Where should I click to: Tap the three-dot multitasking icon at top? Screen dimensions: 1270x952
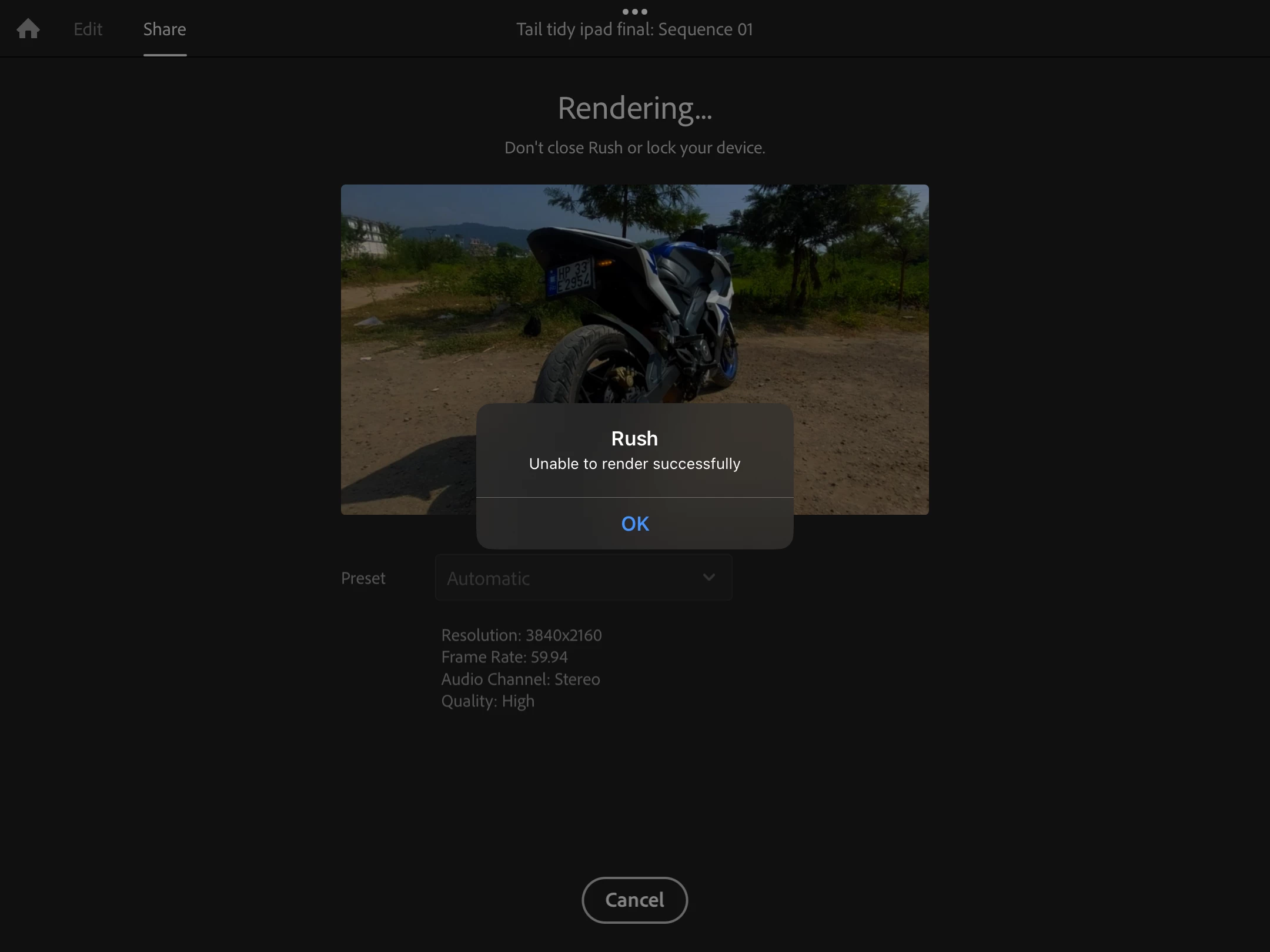click(634, 11)
